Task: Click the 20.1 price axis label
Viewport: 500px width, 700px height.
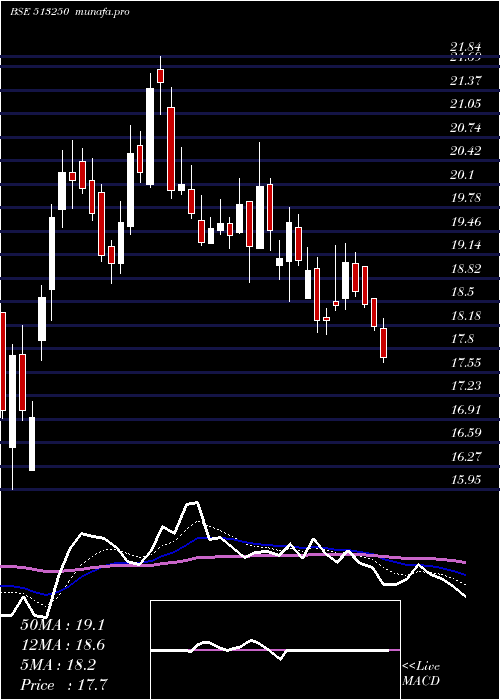Action: (x=462, y=175)
